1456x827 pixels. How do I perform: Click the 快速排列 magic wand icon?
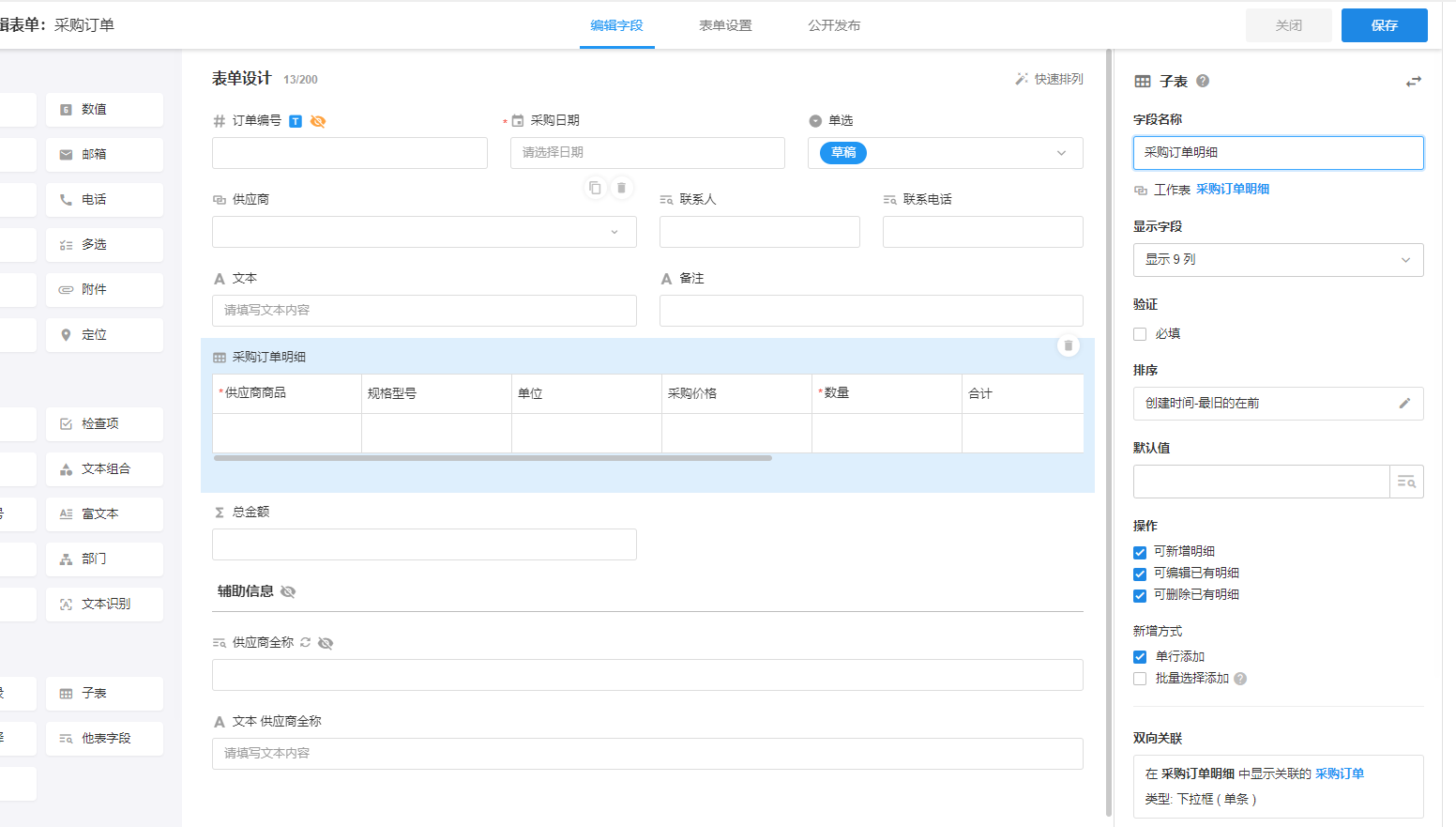(1022, 79)
